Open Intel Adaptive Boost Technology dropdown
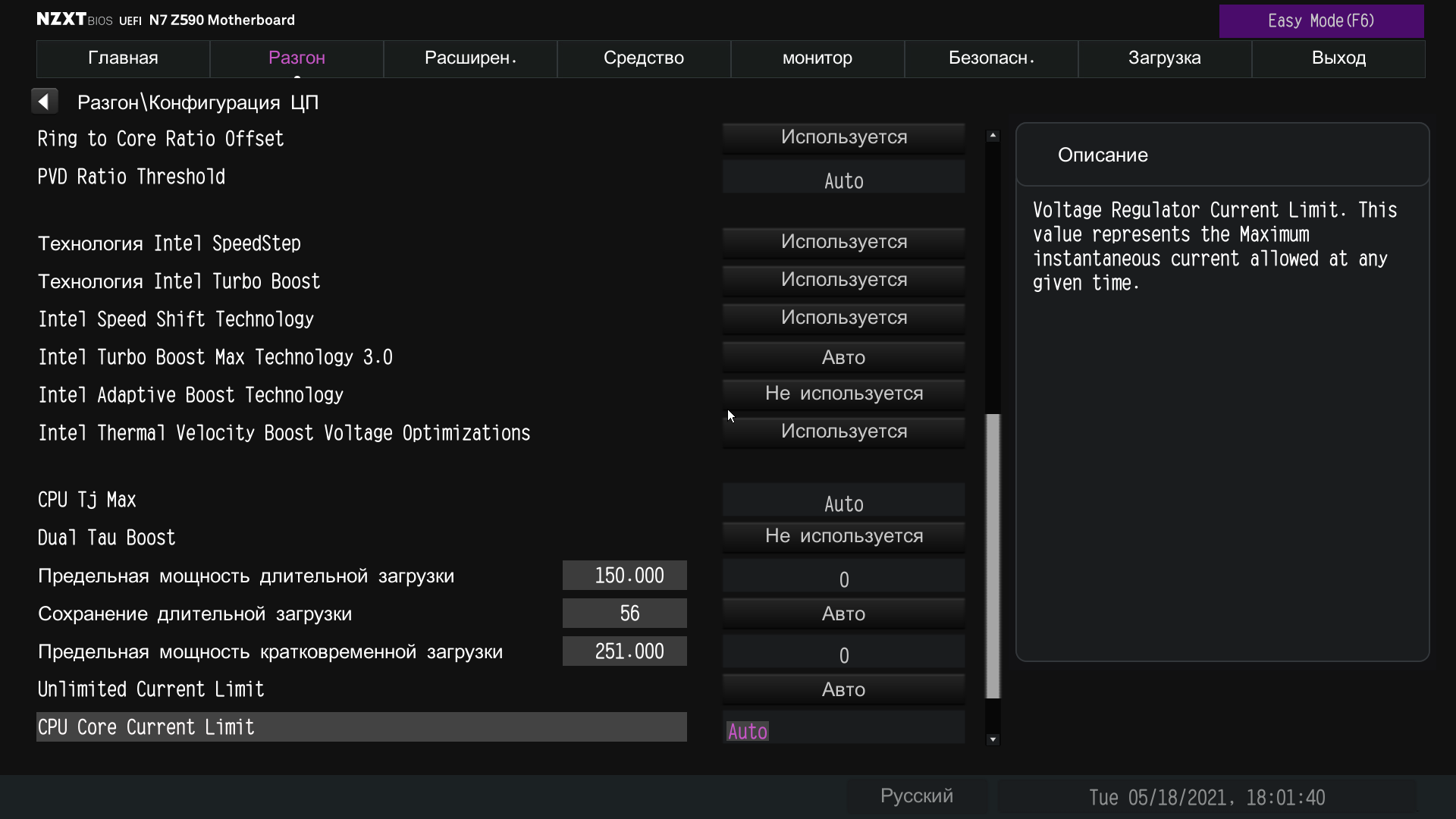1456x819 pixels. (843, 394)
